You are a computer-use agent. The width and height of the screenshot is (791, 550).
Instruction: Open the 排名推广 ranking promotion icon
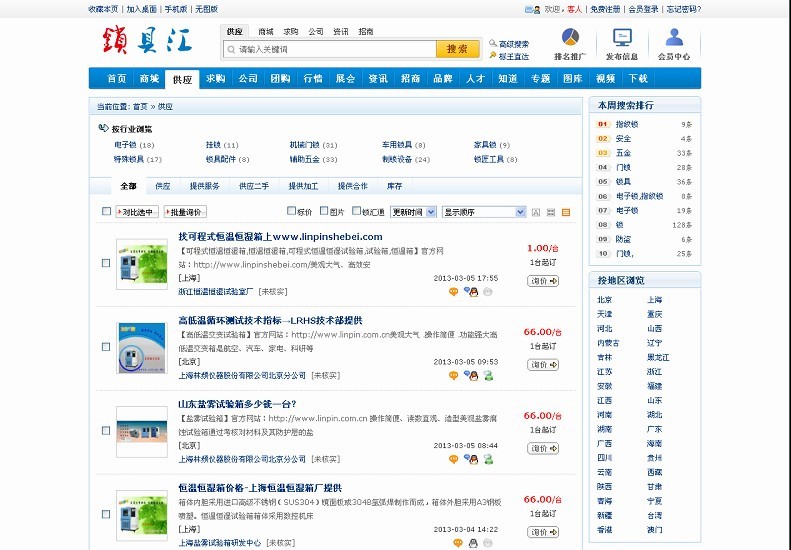coord(569,39)
